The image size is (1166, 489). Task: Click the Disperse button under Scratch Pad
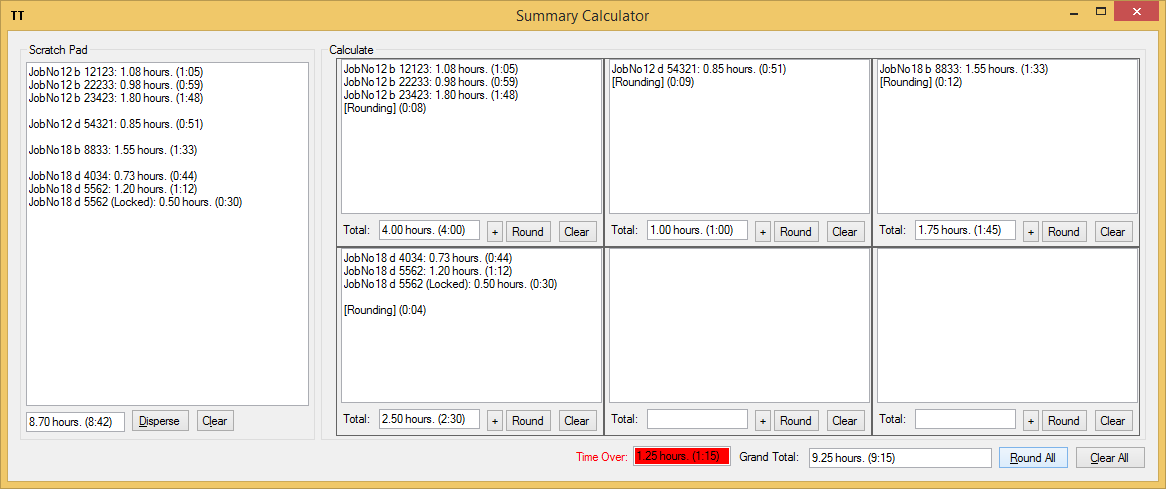pyautogui.click(x=160, y=421)
